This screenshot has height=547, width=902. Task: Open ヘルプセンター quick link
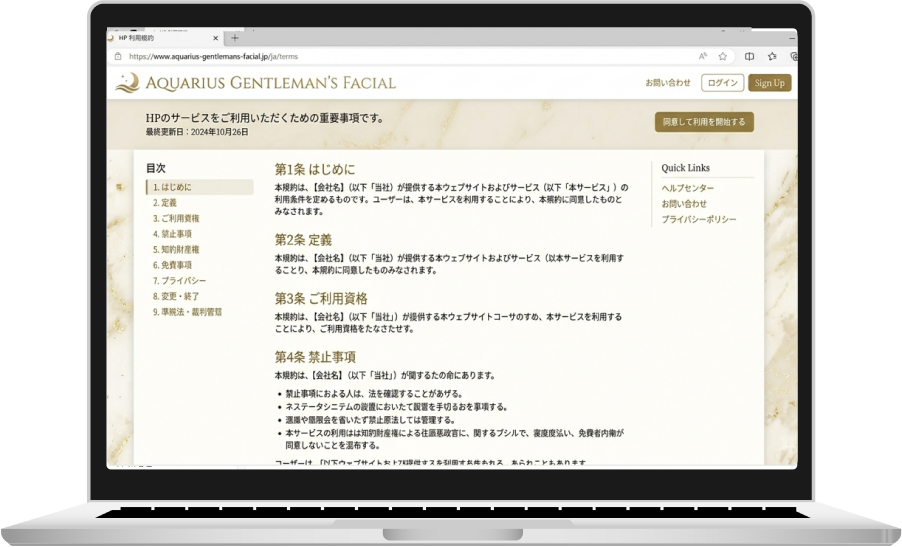pos(687,188)
